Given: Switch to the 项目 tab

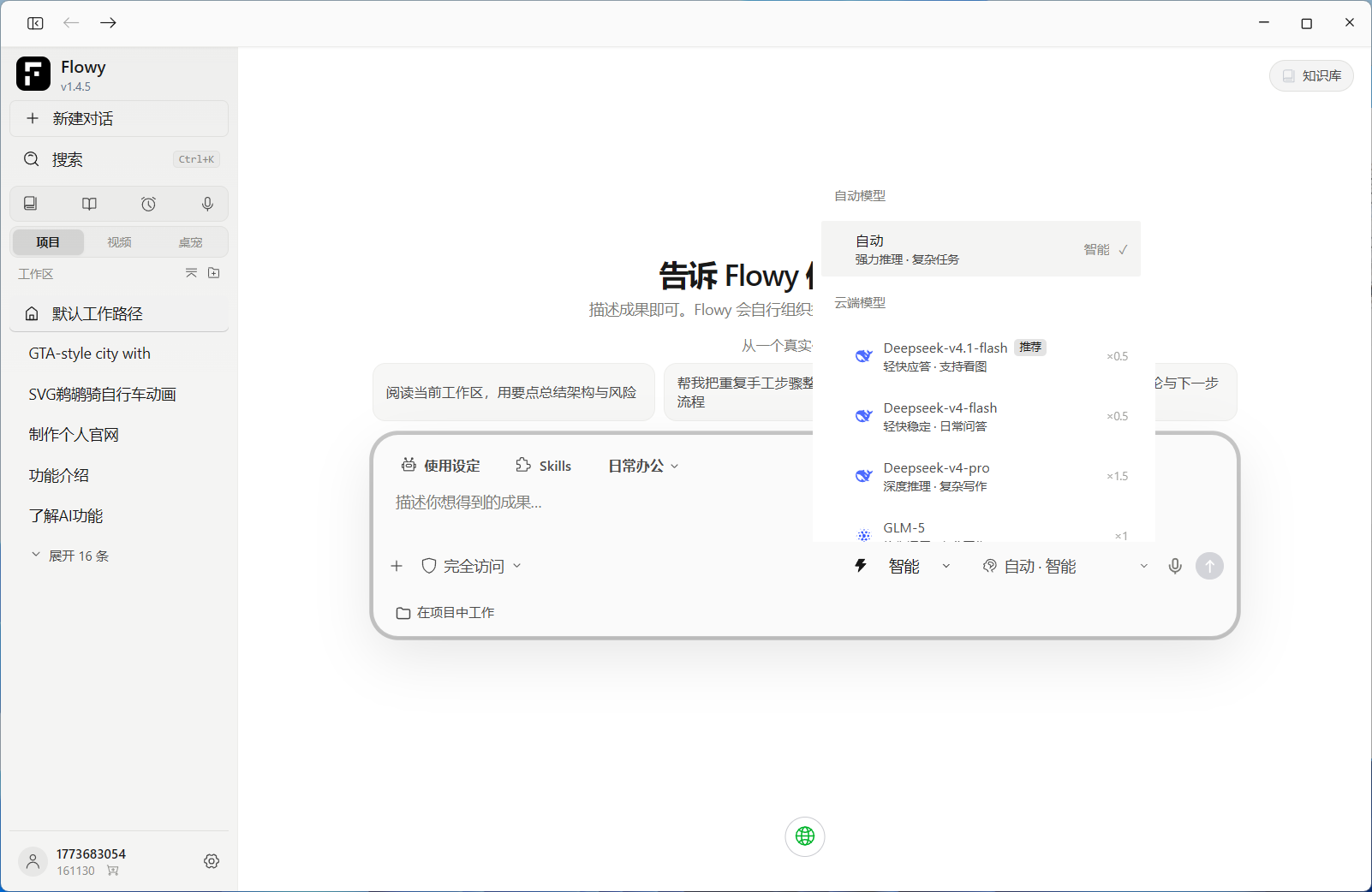Looking at the screenshot, I should pyautogui.click(x=48, y=242).
